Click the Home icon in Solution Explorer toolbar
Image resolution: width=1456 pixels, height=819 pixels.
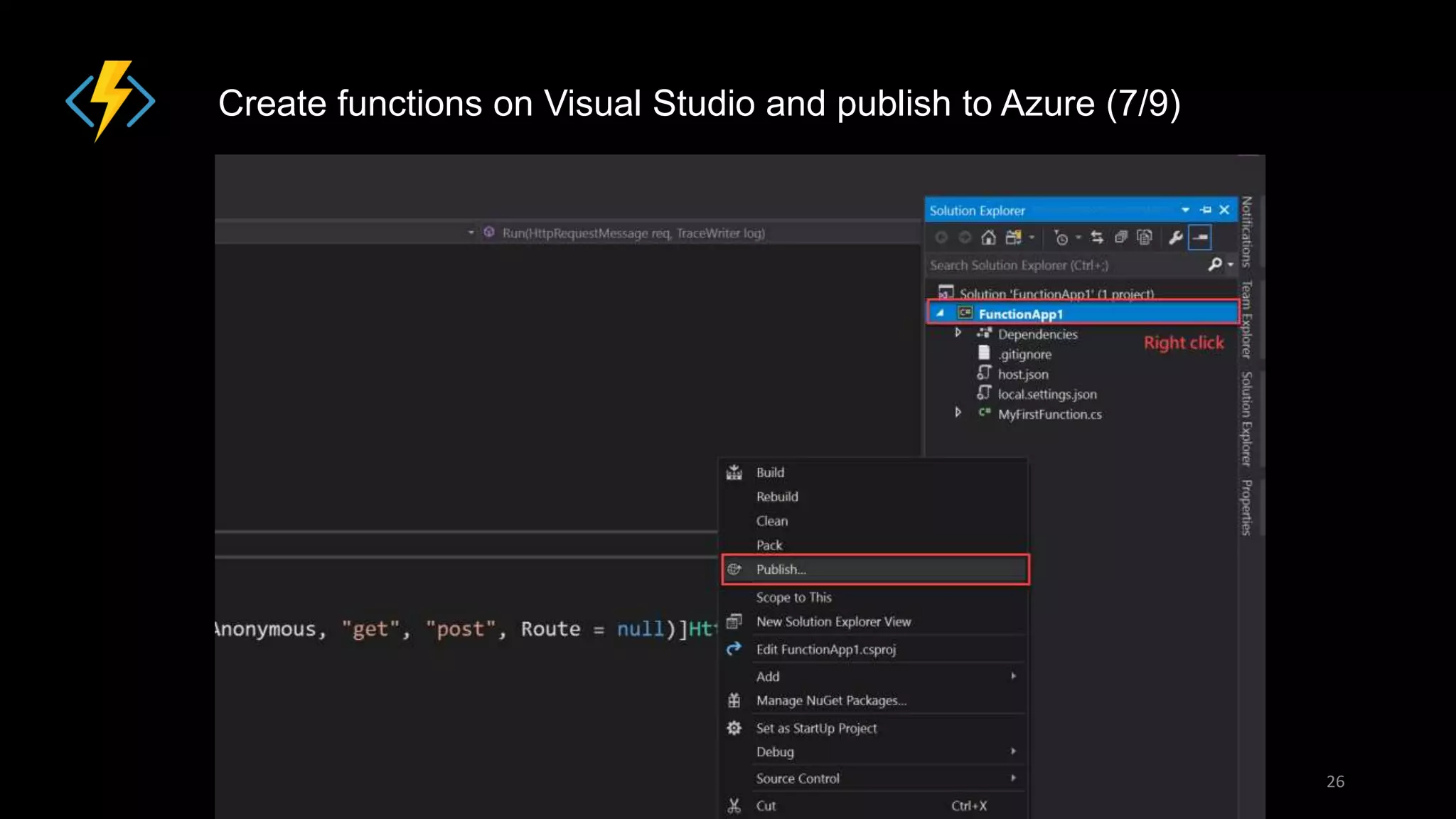[988, 237]
